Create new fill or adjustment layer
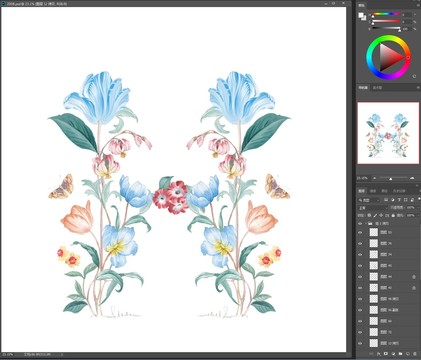The width and height of the screenshot is (421, 360). [x=393, y=354]
